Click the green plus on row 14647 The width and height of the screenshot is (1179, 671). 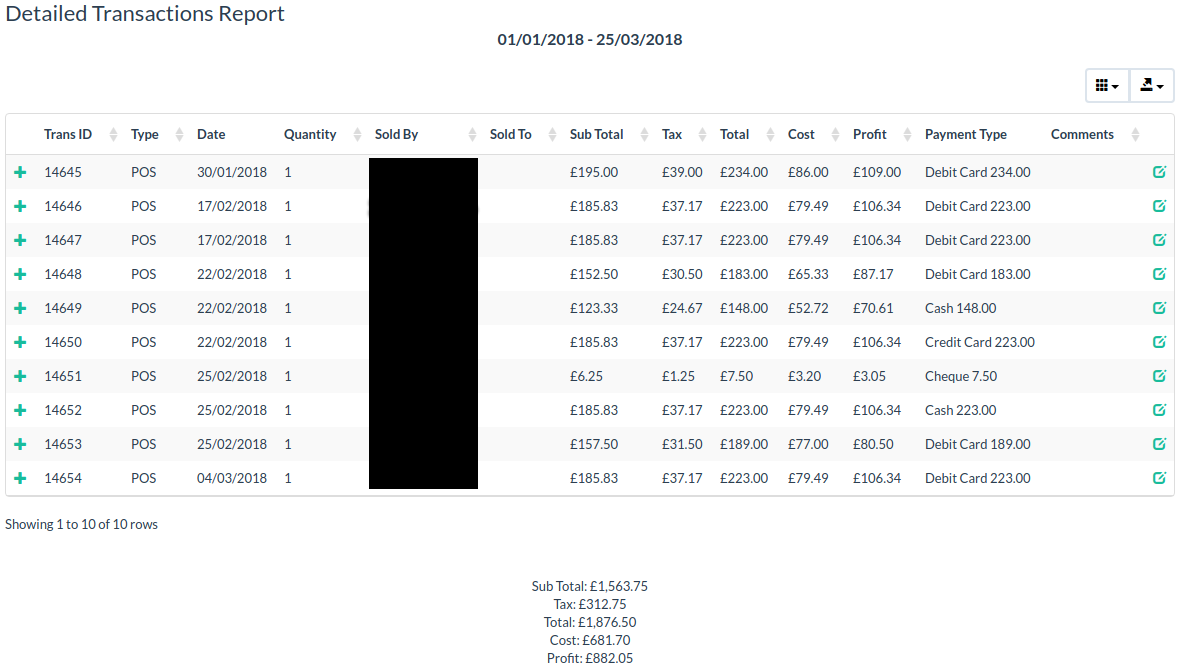(x=21, y=240)
